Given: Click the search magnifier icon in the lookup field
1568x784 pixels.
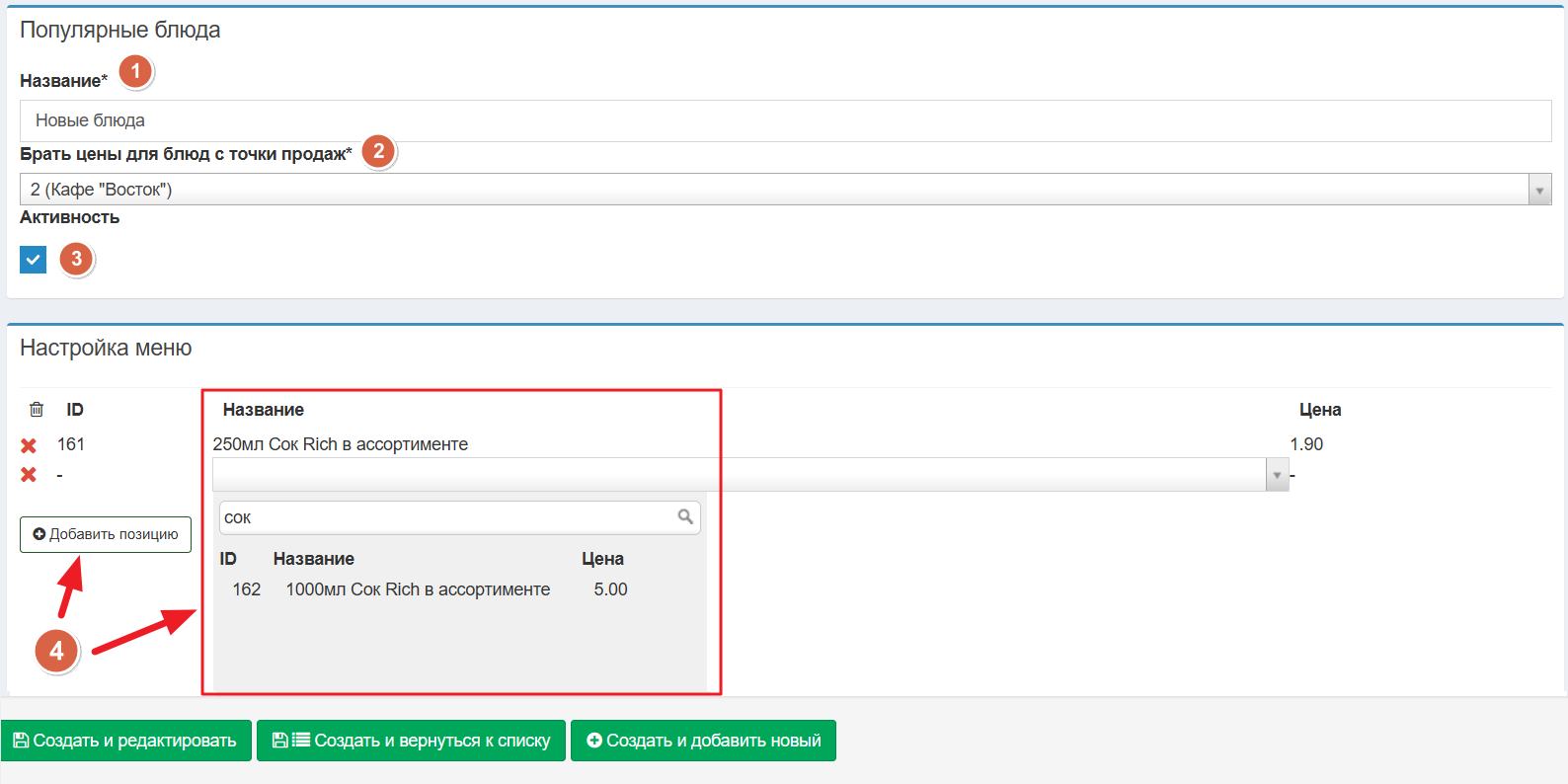Looking at the screenshot, I should 685,516.
